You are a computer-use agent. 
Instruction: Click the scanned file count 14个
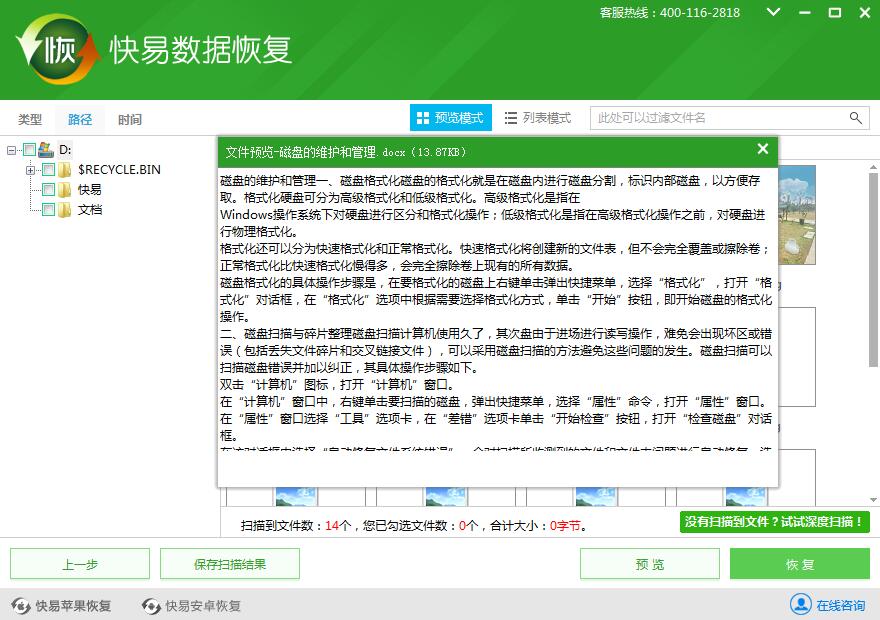pos(338,526)
